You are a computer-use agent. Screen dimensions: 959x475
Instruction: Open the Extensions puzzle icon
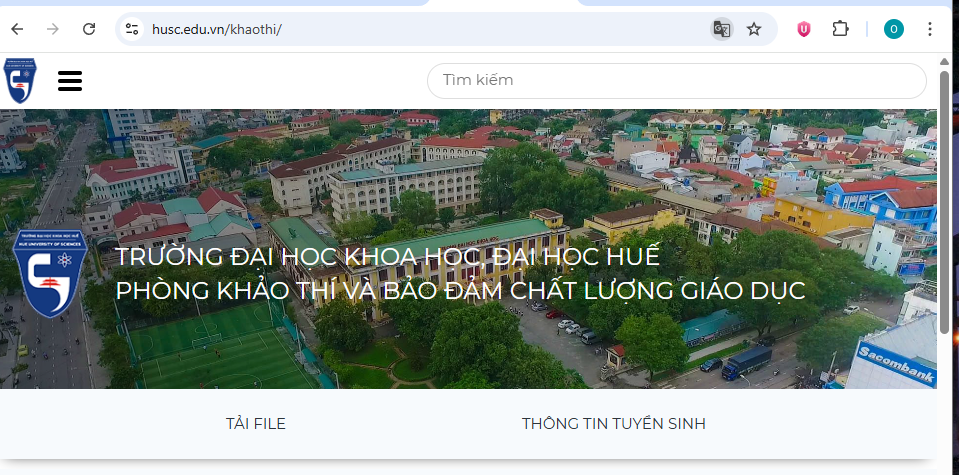pyautogui.click(x=841, y=29)
